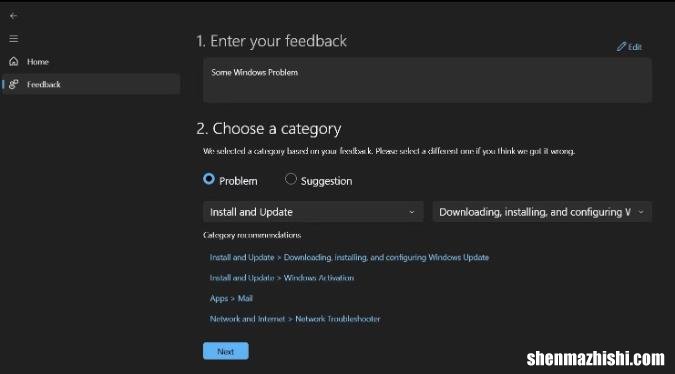Select the Problem radio button
This screenshot has width=675, height=374.
coord(209,179)
